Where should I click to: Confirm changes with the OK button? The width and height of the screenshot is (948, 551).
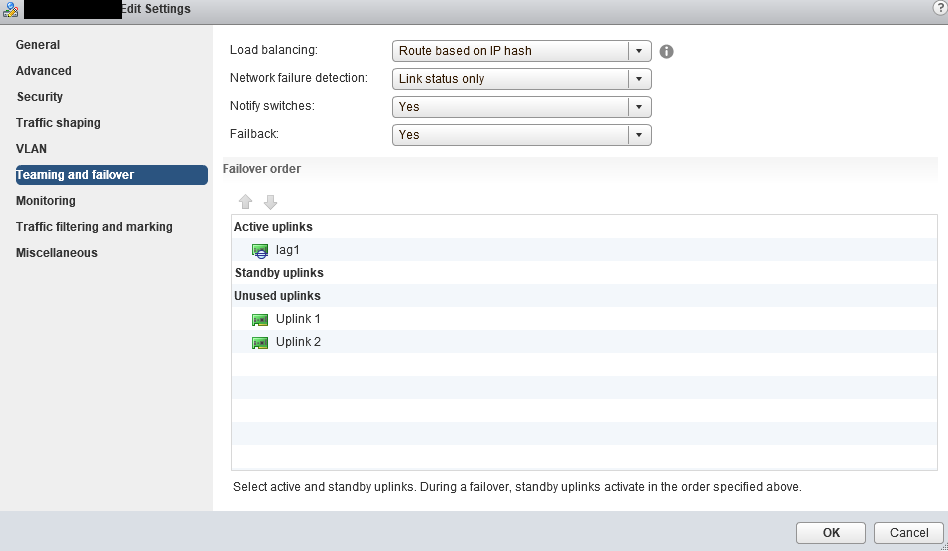(831, 532)
